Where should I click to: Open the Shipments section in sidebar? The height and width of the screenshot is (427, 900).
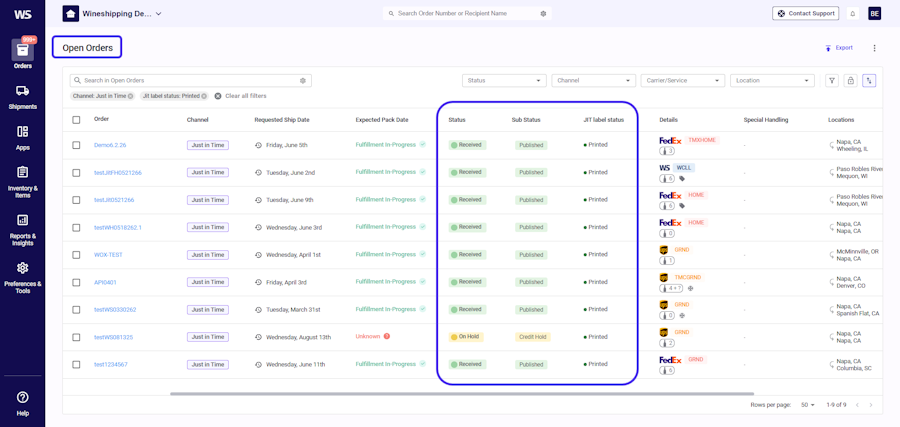[22, 97]
